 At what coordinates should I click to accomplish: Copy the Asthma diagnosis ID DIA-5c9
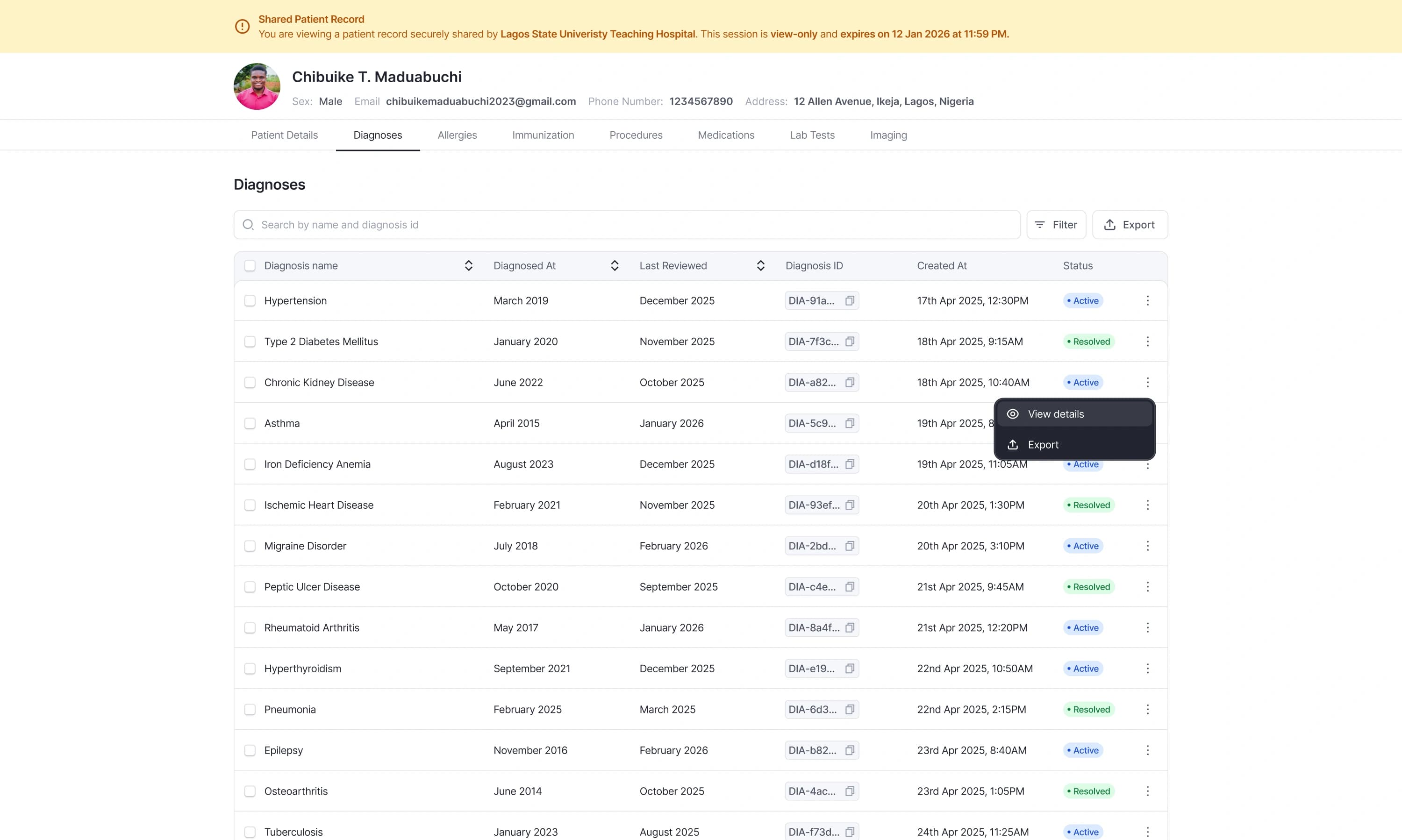(x=849, y=423)
